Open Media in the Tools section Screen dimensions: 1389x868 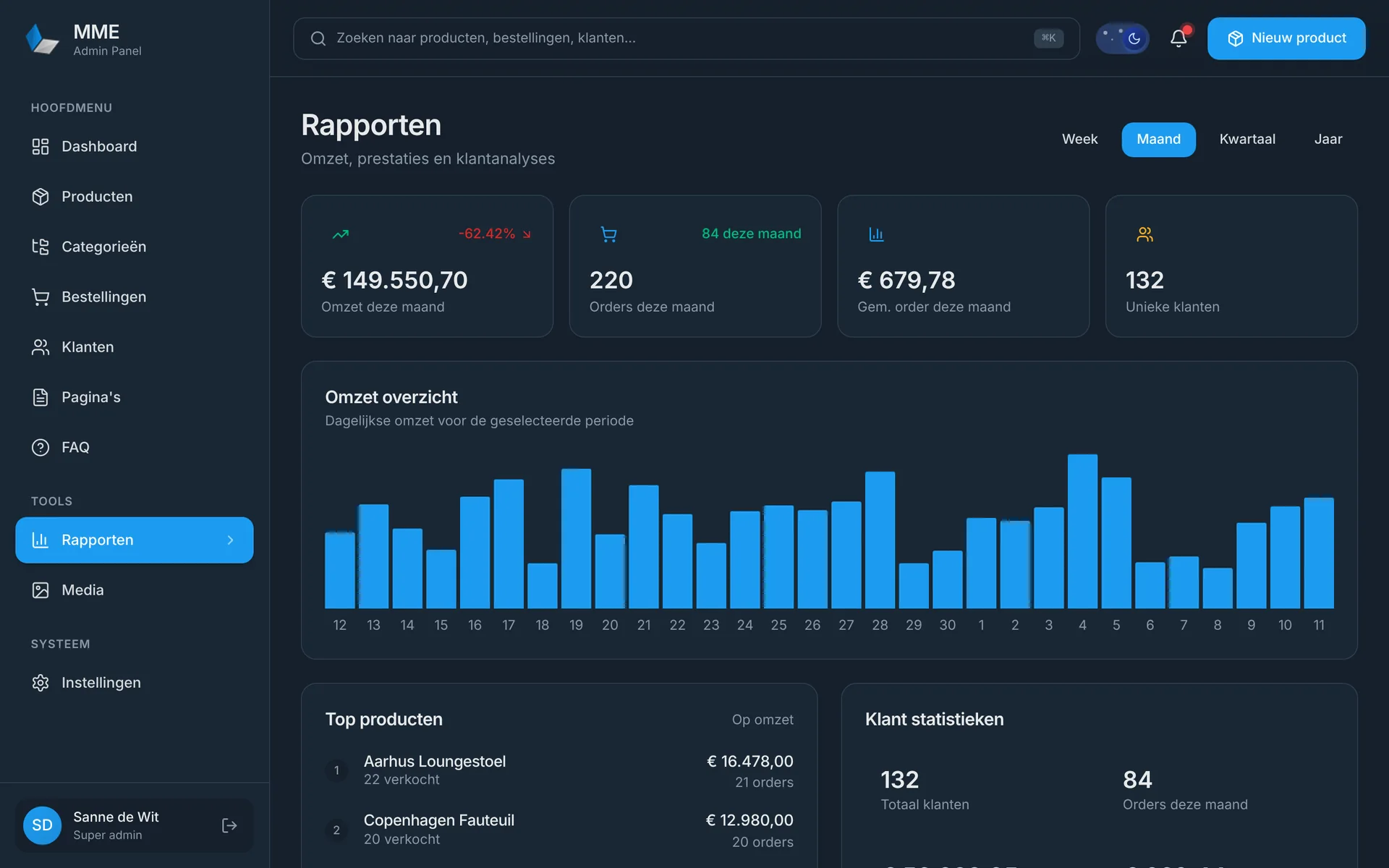(x=135, y=590)
